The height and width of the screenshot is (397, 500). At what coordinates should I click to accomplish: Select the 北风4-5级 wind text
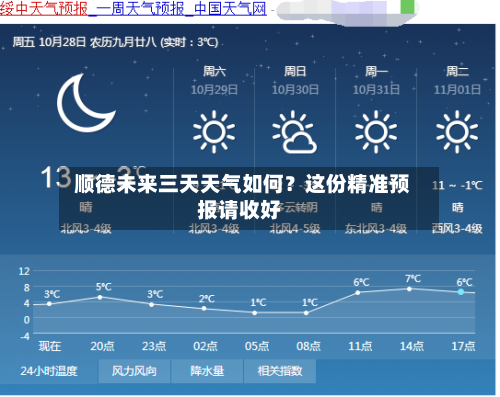[x=295, y=228]
